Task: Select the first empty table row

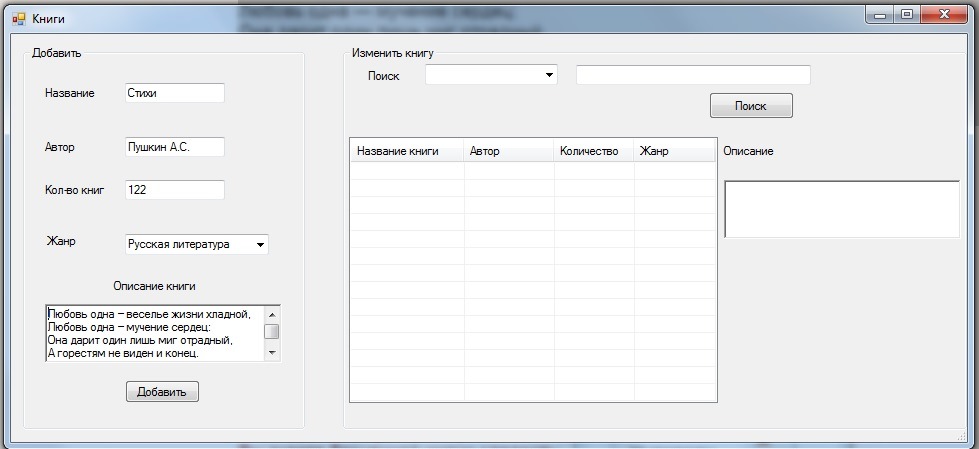Action: 532,170
